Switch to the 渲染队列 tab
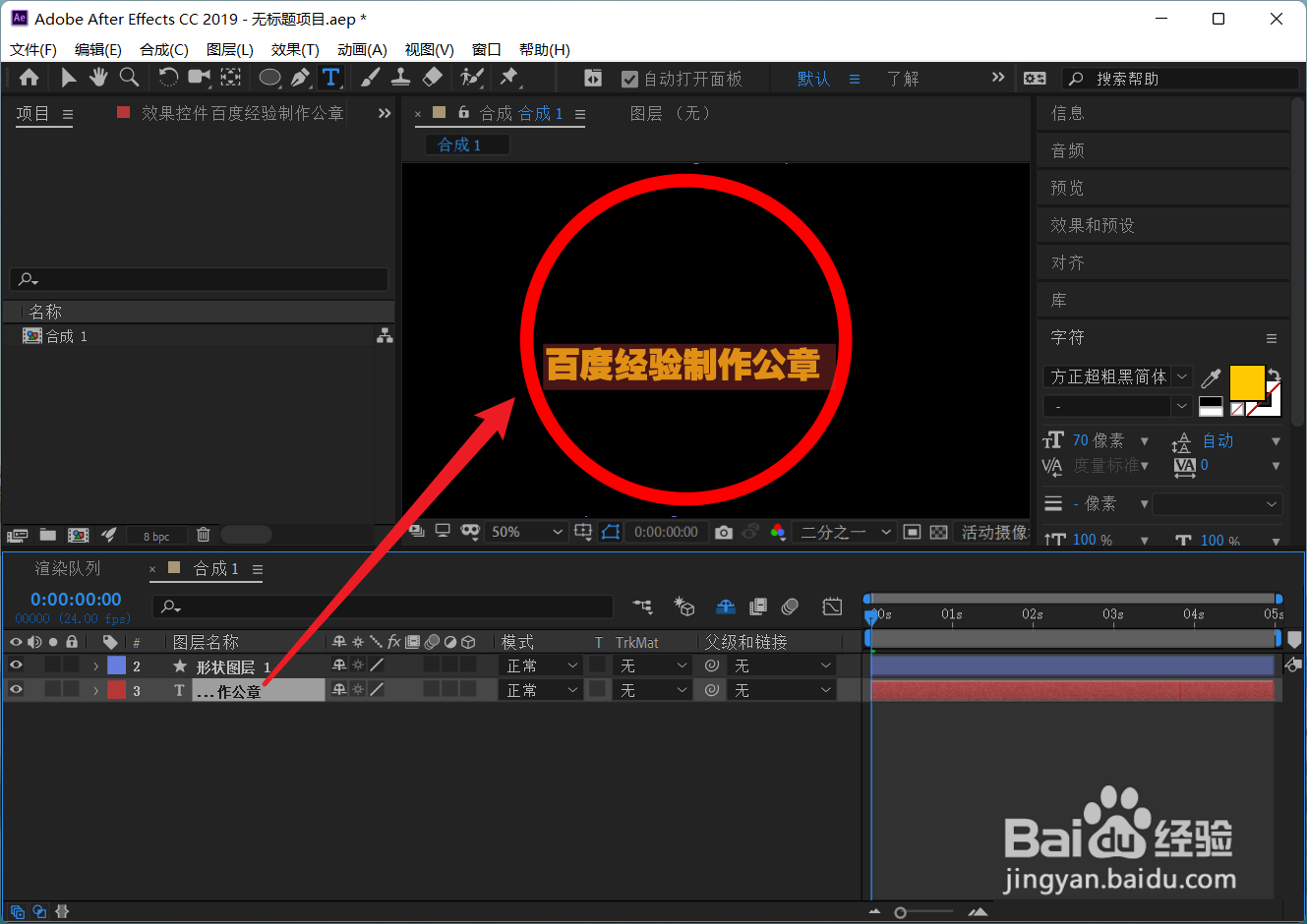The width and height of the screenshot is (1307, 924). click(68, 568)
